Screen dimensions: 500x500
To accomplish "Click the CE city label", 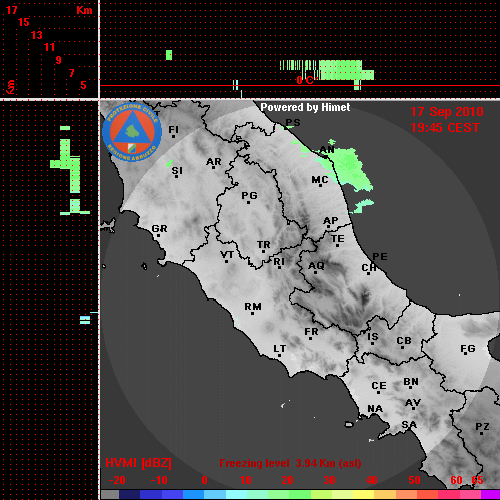I will tap(379, 386).
